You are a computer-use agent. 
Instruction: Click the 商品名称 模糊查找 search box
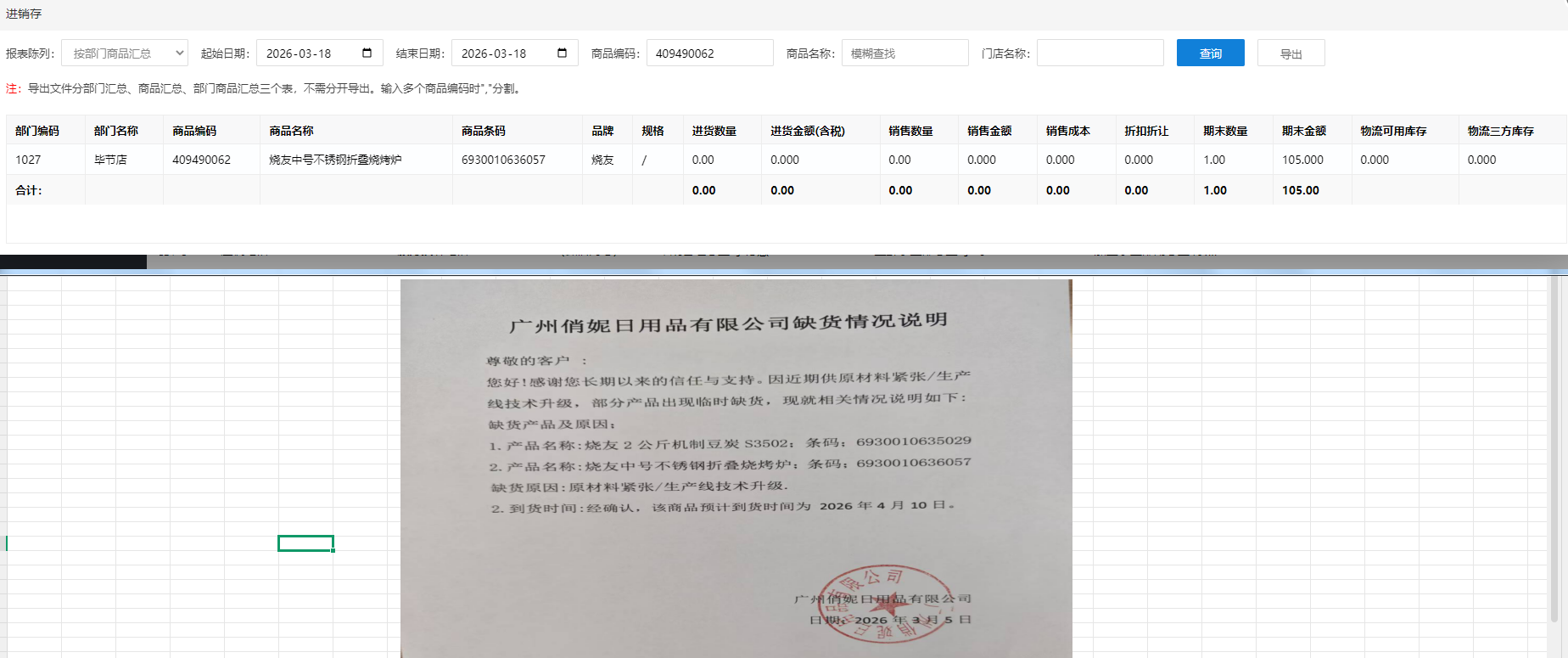pos(904,53)
